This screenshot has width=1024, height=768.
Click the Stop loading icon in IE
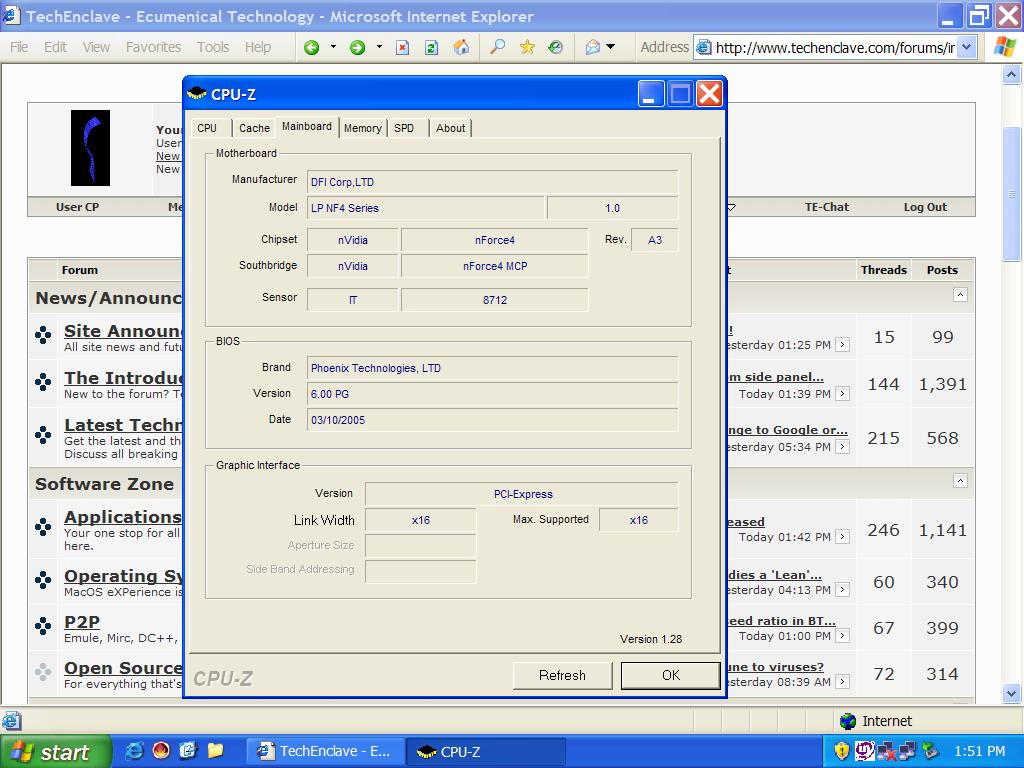(402, 47)
